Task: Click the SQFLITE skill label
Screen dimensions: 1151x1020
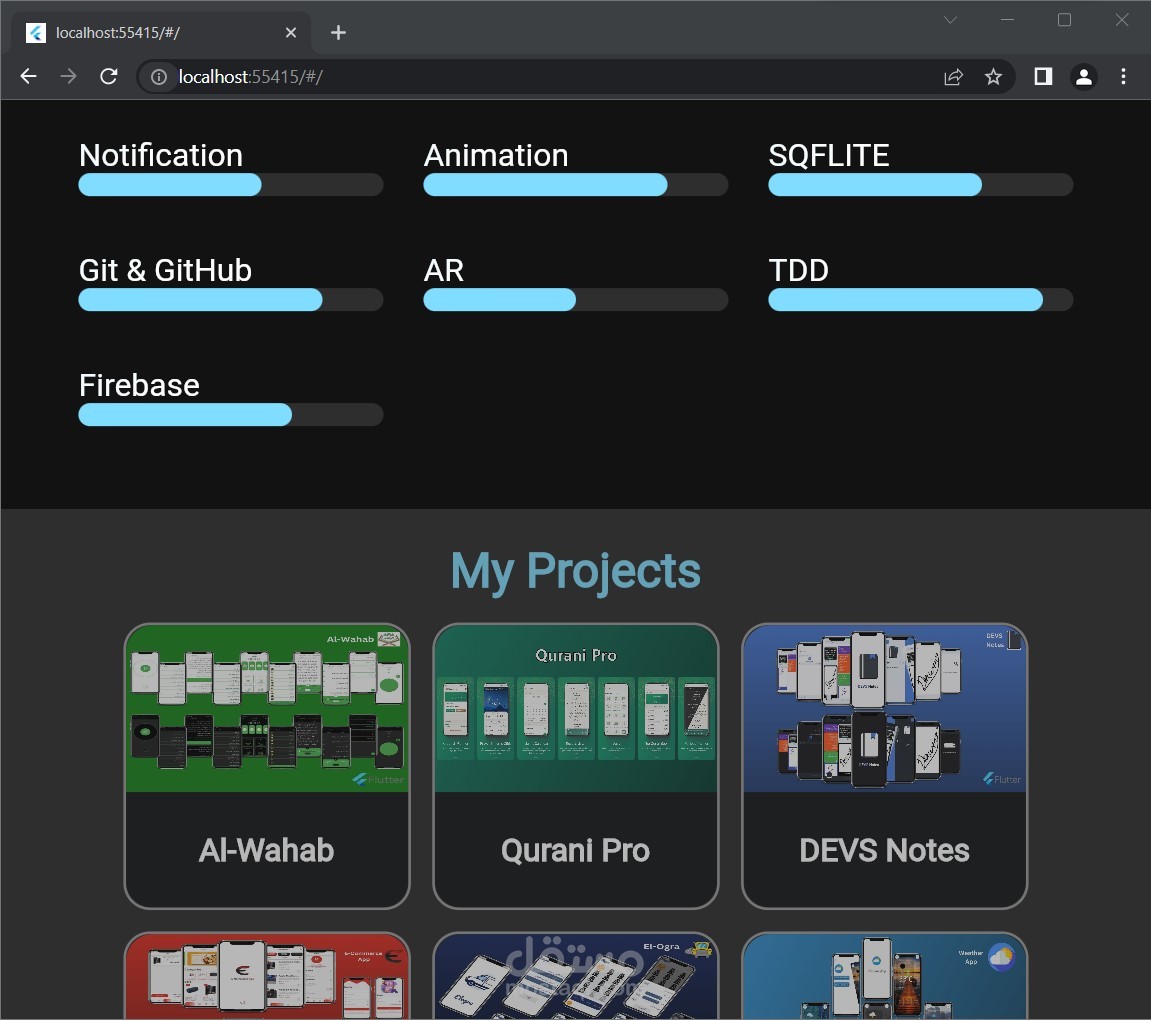Action: tap(829, 156)
